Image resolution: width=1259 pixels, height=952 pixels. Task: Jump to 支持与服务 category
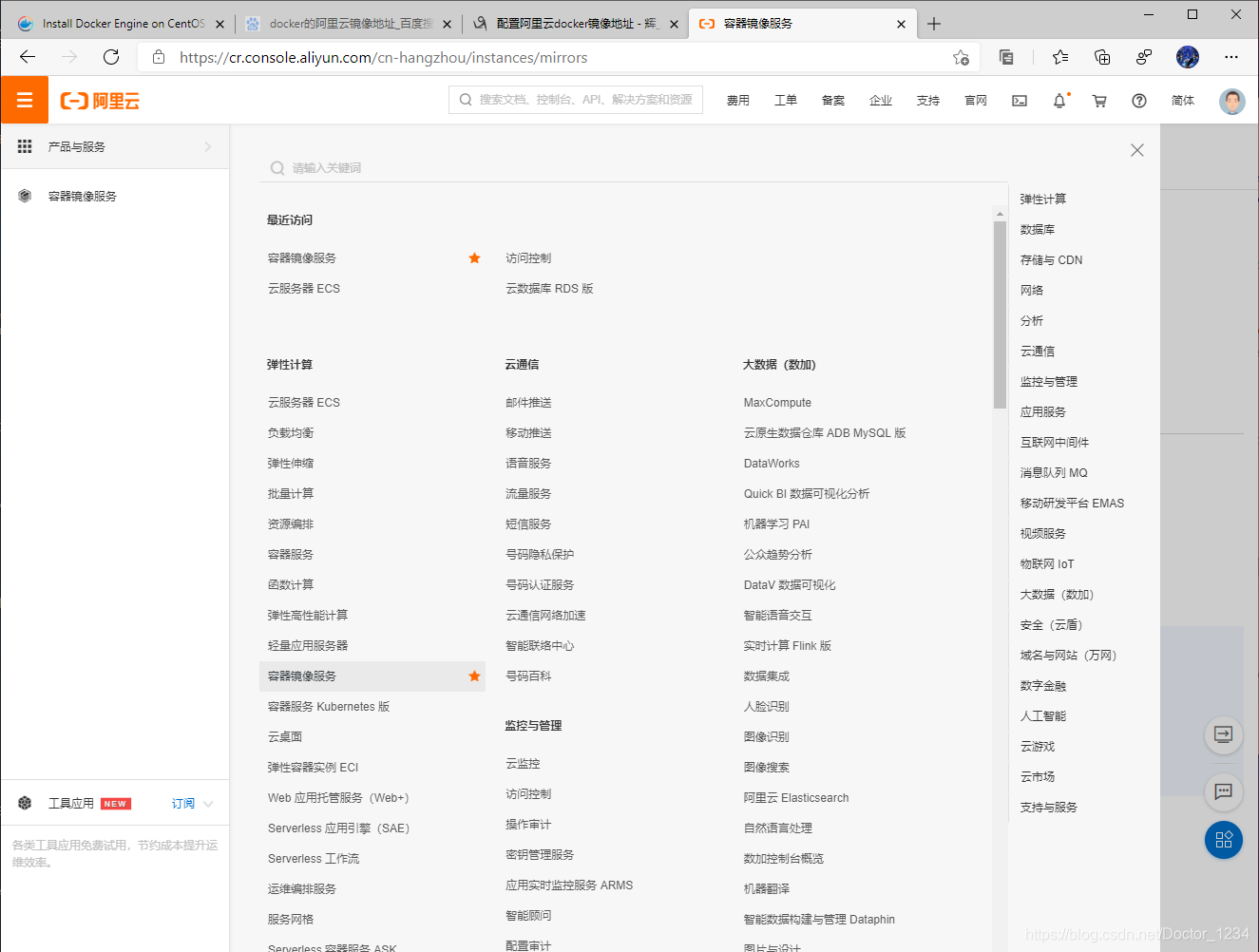tap(1049, 808)
